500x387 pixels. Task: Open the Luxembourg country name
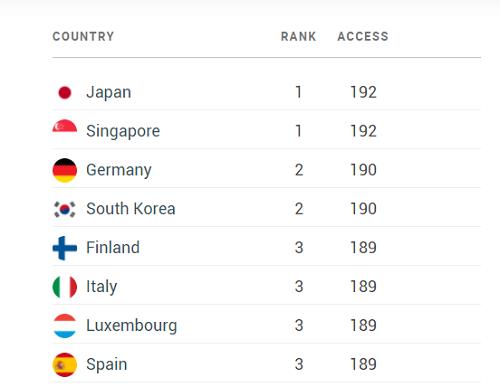[132, 326]
